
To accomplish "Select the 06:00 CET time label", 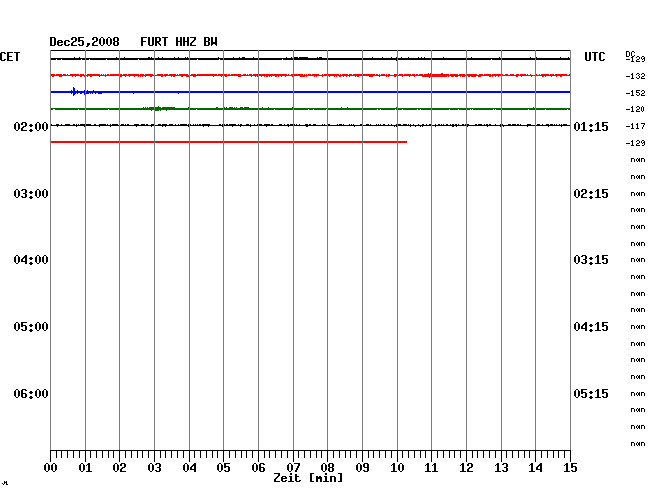I will pos(31,394).
